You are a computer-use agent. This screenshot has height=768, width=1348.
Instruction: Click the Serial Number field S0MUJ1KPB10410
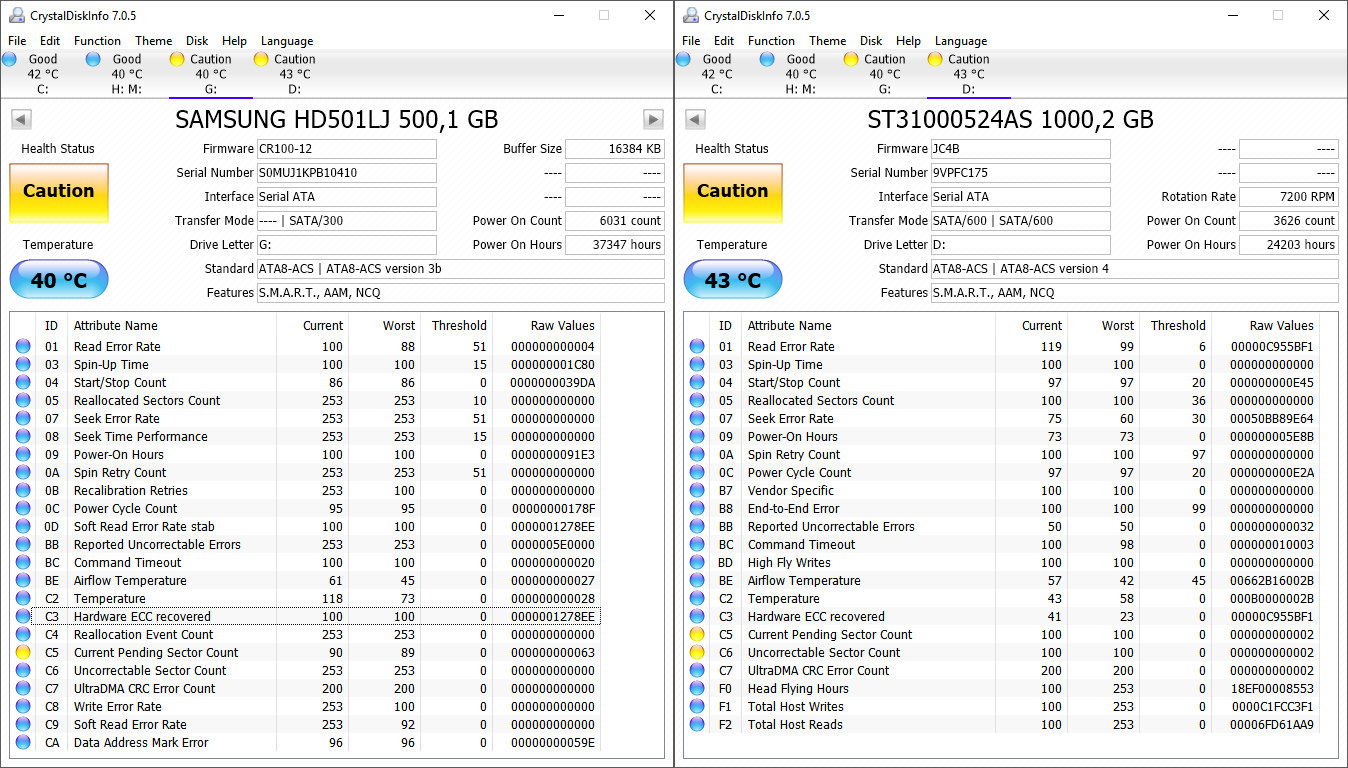click(x=347, y=173)
